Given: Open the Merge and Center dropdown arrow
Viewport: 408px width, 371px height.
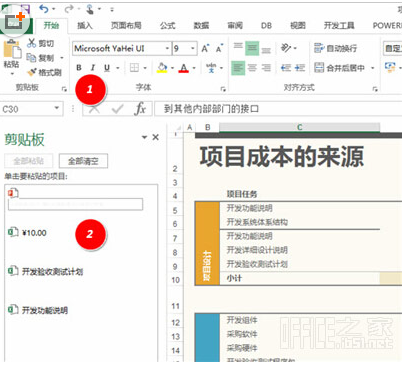Looking at the screenshot, I should (x=373, y=68).
